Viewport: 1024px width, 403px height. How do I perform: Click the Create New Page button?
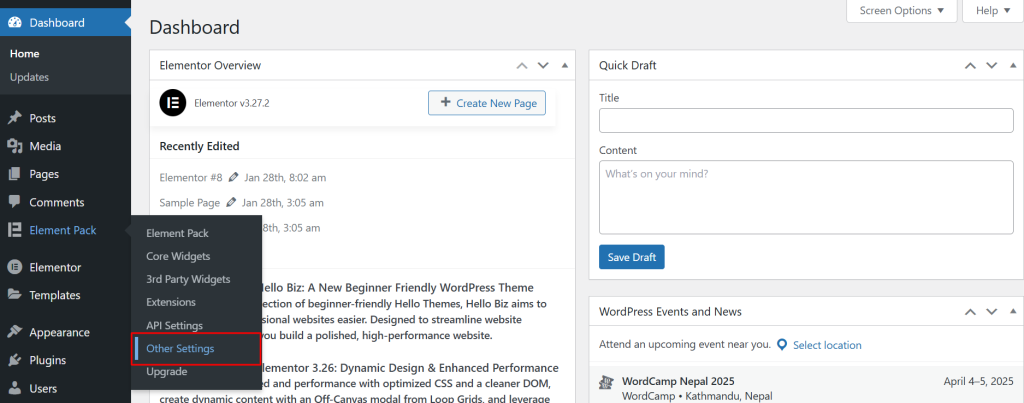[487, 103]
